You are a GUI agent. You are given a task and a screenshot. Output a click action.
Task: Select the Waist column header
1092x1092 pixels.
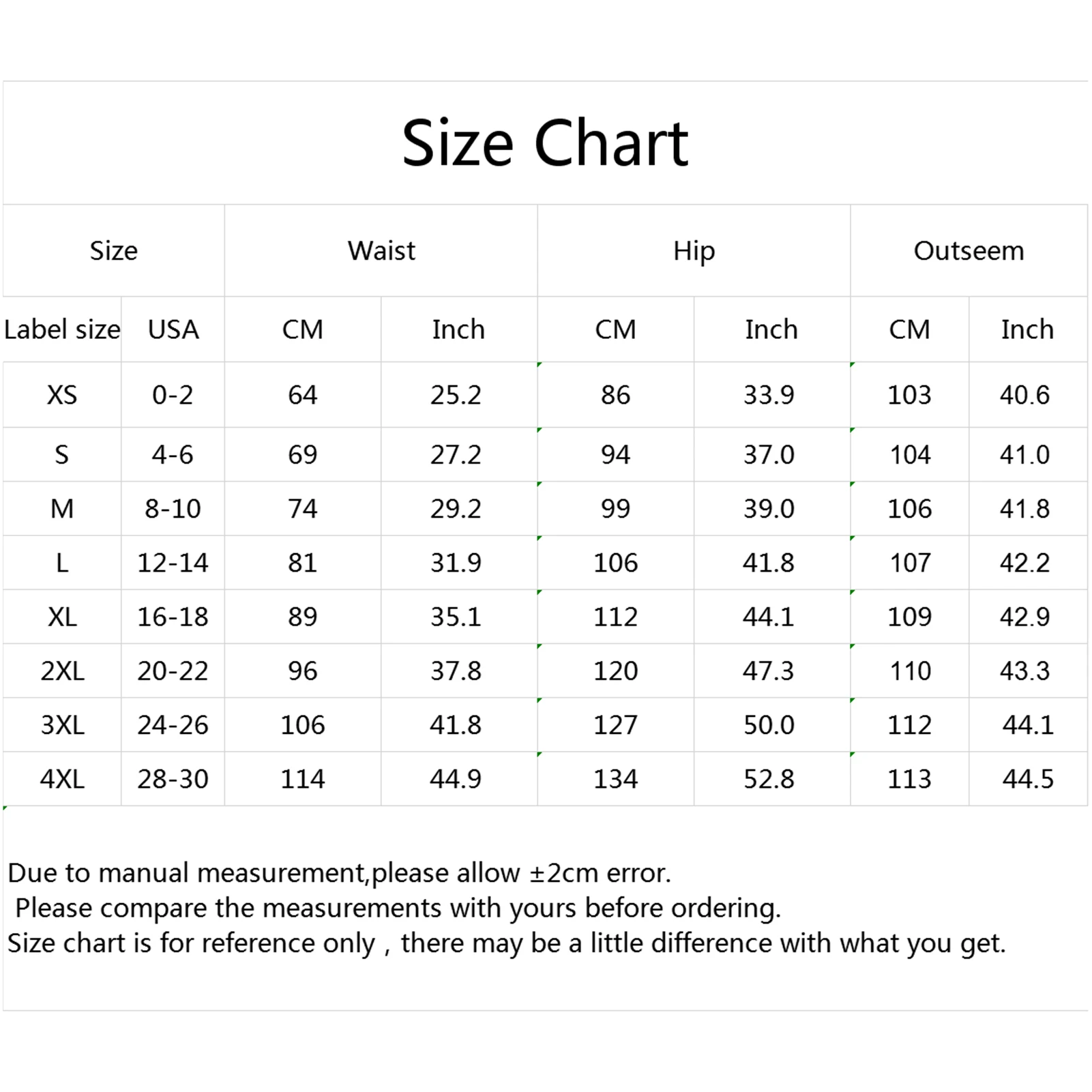click(381, 251)
